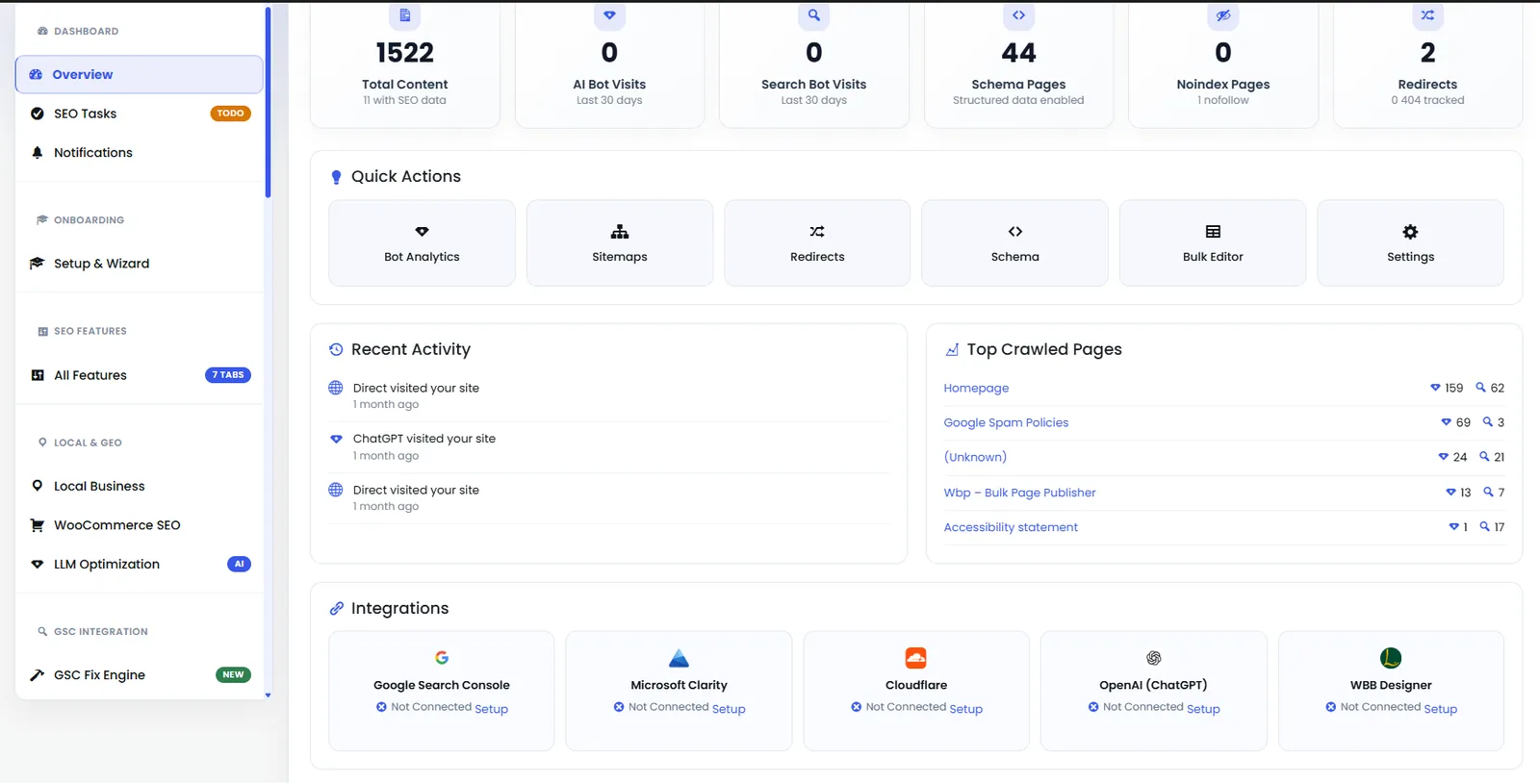The width and height of the screenshot is (1540, 784).
Task: Open the Schema quick action
Action: (x=1014, y=242)
